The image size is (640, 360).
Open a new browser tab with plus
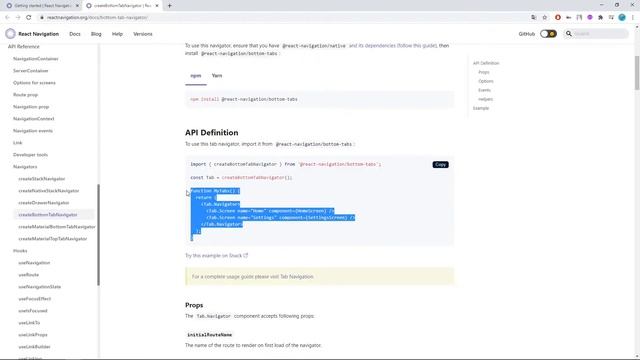coord(169,6)
